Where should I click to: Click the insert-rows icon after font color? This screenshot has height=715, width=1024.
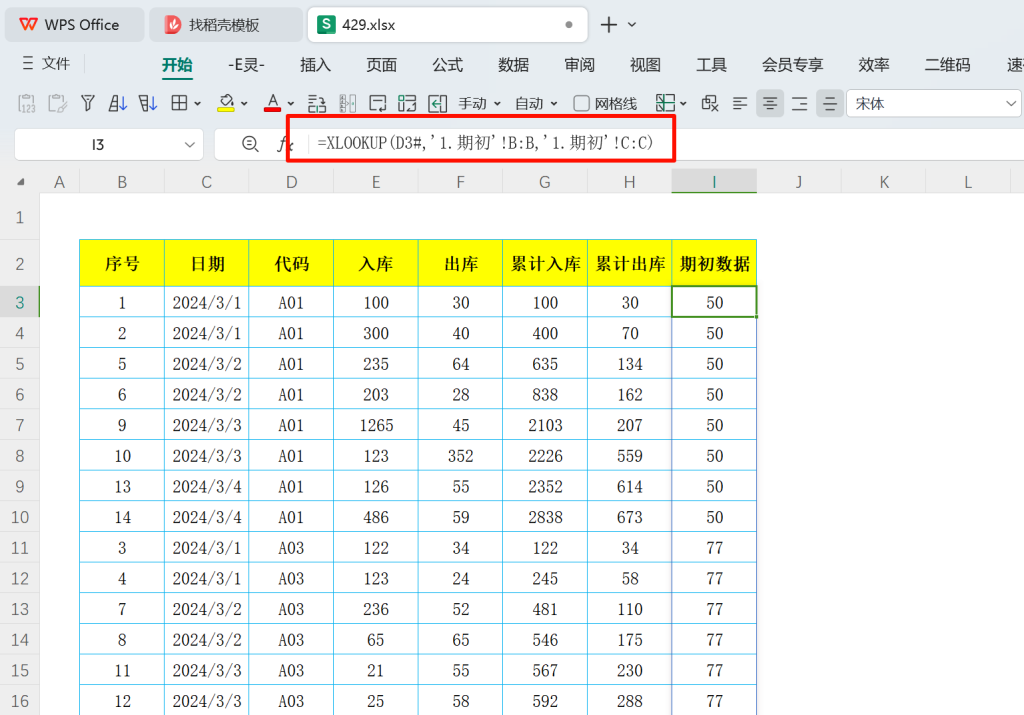click(317, 103)
